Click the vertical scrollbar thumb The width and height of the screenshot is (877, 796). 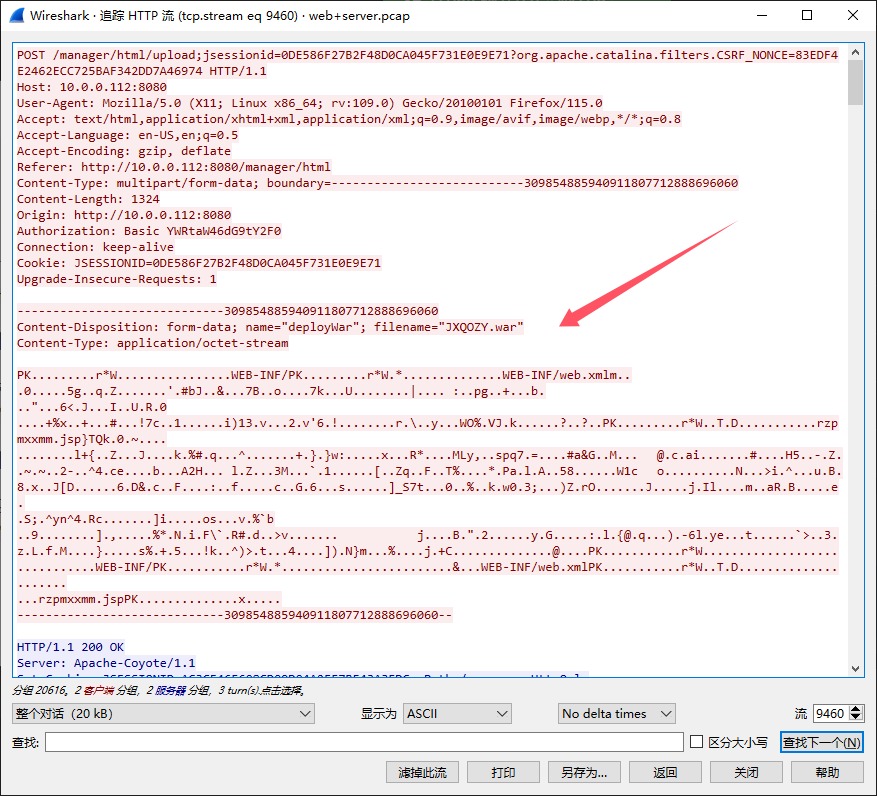855,83
